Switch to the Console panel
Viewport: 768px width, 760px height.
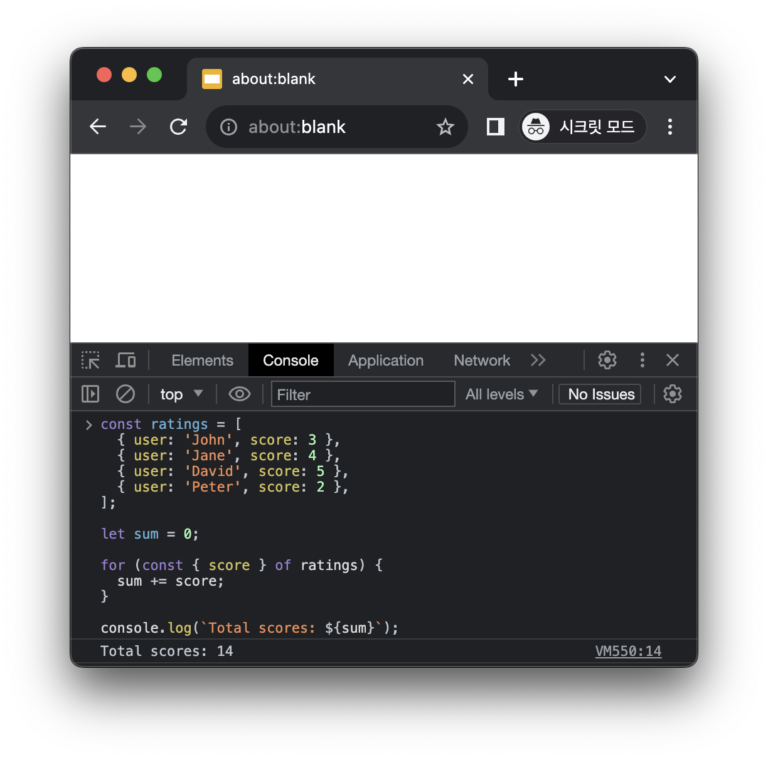[x=290, y=361]
